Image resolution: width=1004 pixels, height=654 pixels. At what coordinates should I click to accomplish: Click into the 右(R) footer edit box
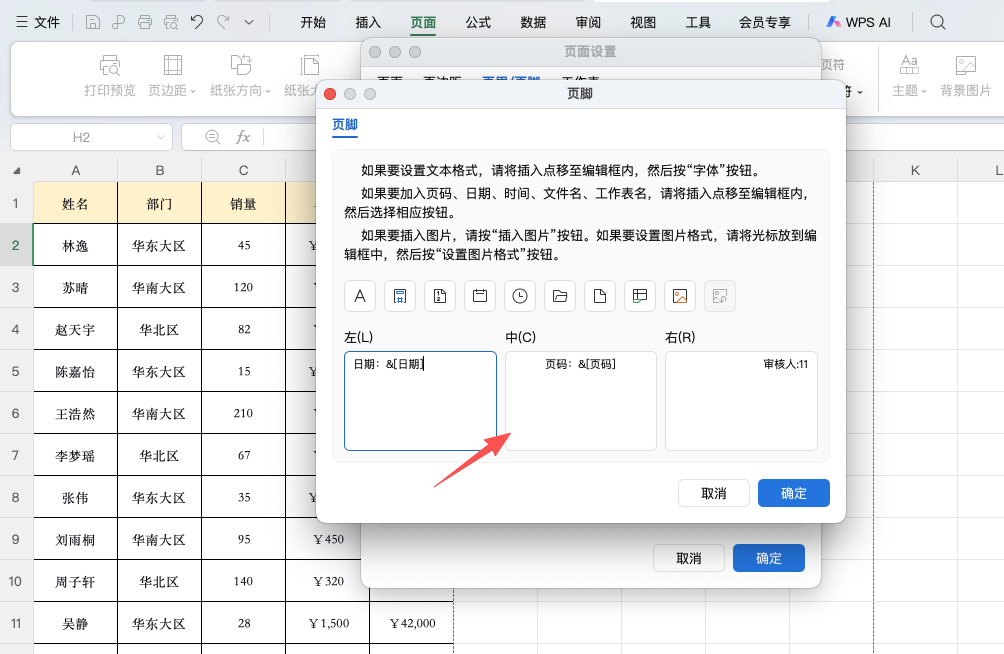tap(741, 401)
